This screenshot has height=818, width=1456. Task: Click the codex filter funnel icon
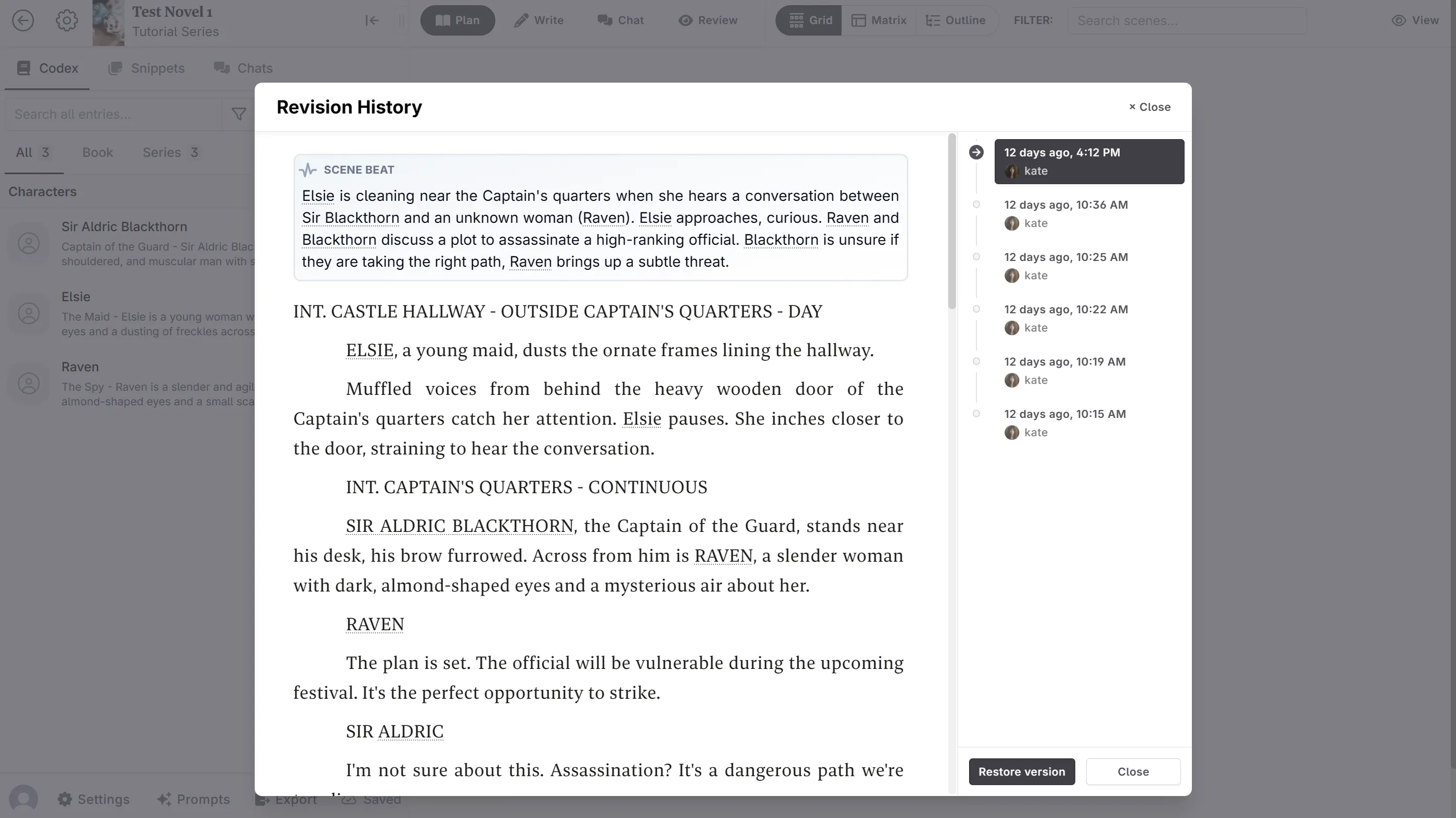point(238,114)
